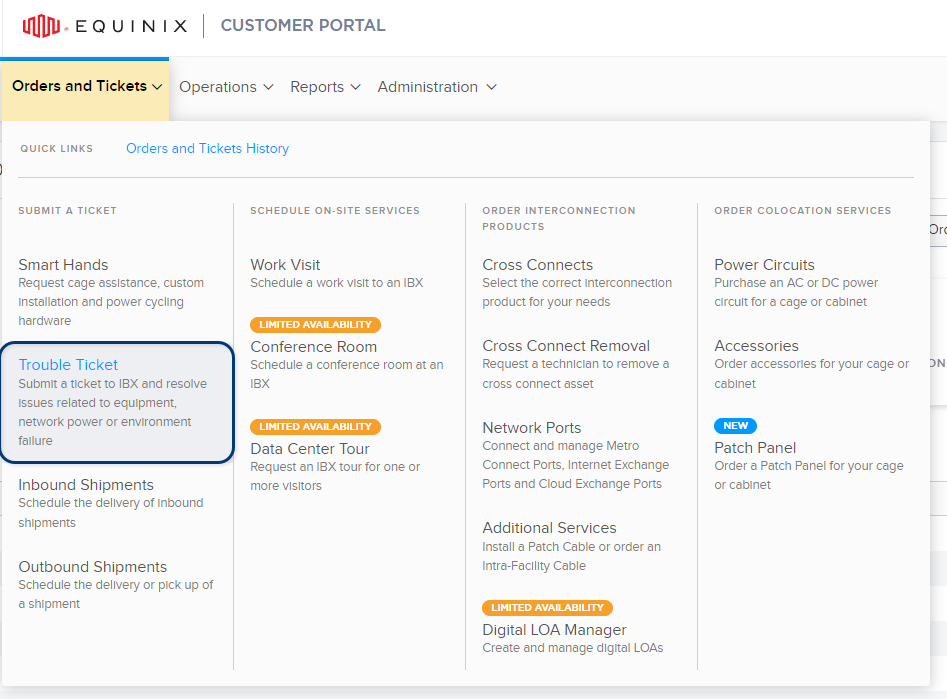Select Patch Panel ordering
Screen dimensions: 947x699
tap(755, 448)
